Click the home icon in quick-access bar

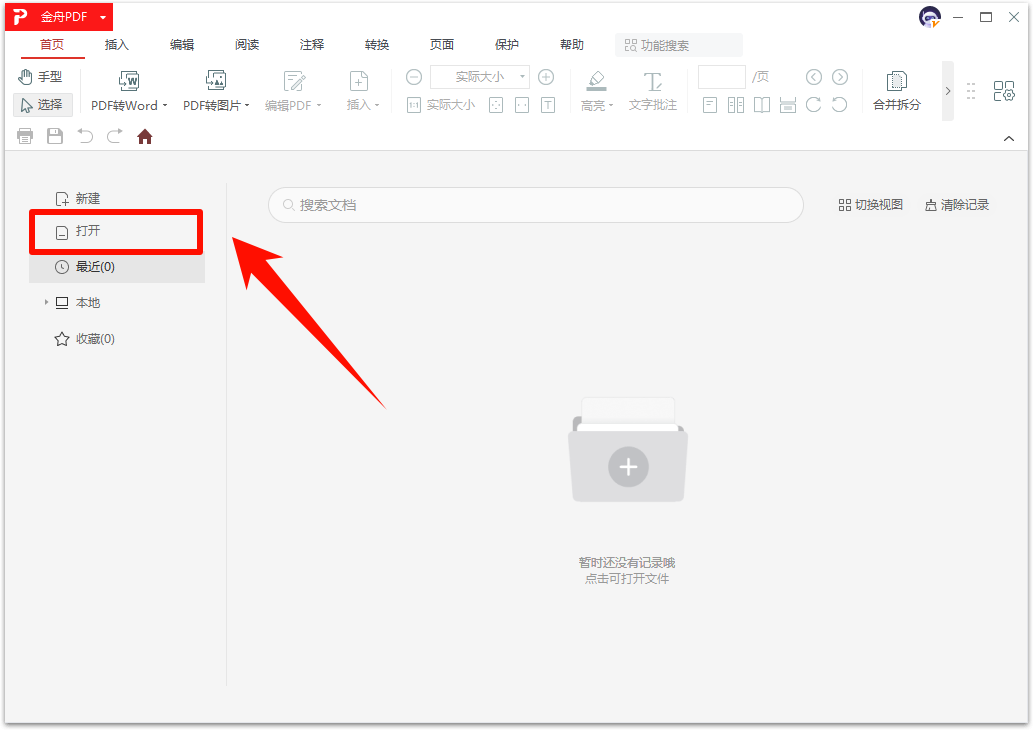point(145,137)
